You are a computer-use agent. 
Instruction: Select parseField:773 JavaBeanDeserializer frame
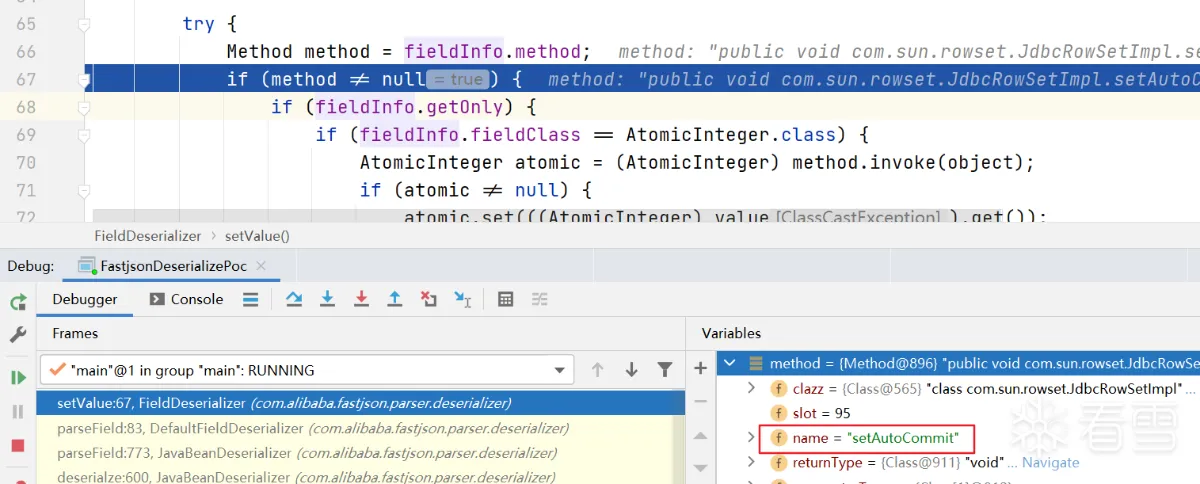point(361,453)
